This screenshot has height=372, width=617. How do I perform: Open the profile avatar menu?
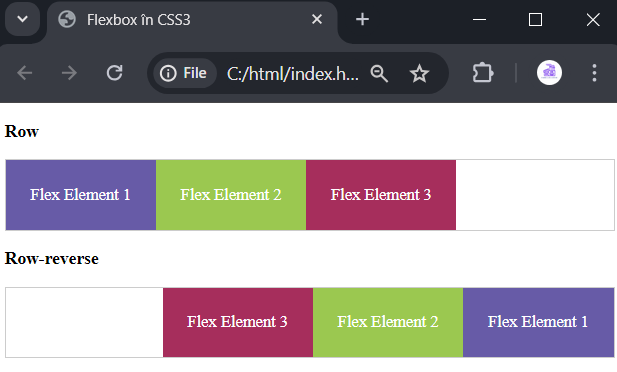(x=549, y=73)
